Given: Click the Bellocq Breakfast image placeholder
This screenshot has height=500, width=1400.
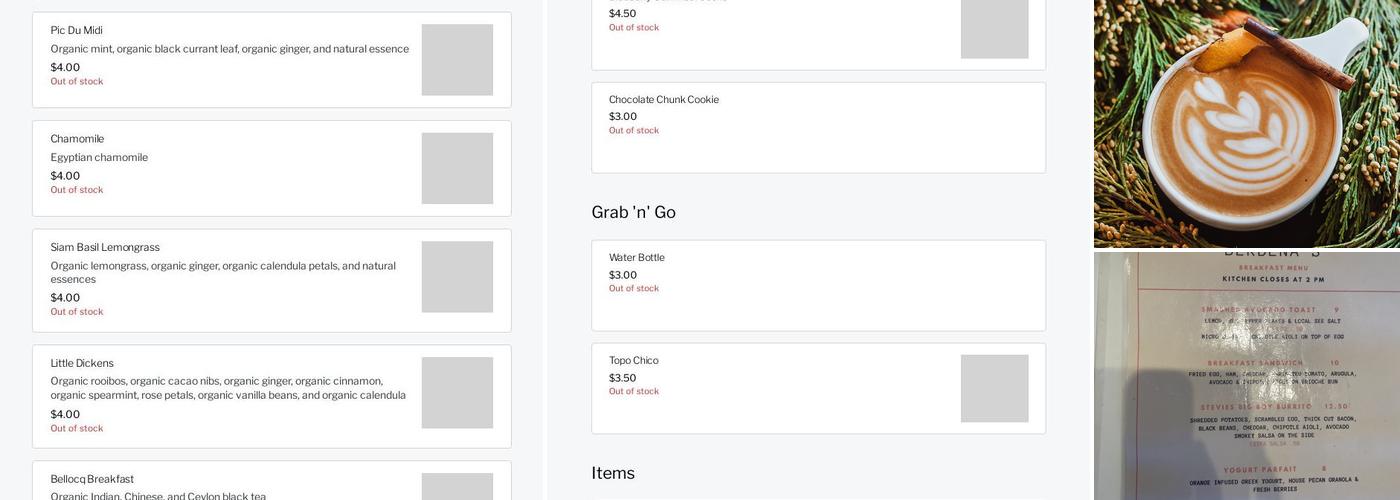Looking at the screenshot, I should pos(457,486).
